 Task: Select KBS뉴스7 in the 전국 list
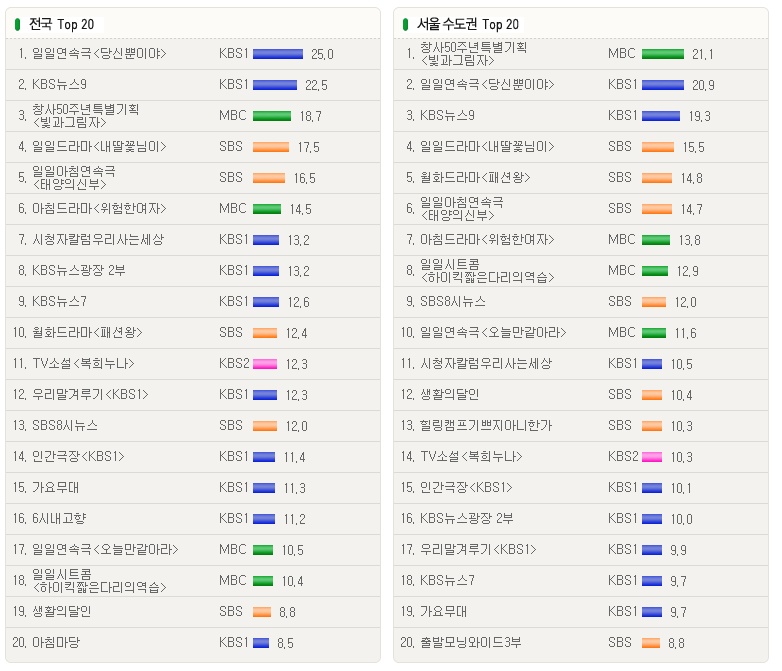click(59, 301)
